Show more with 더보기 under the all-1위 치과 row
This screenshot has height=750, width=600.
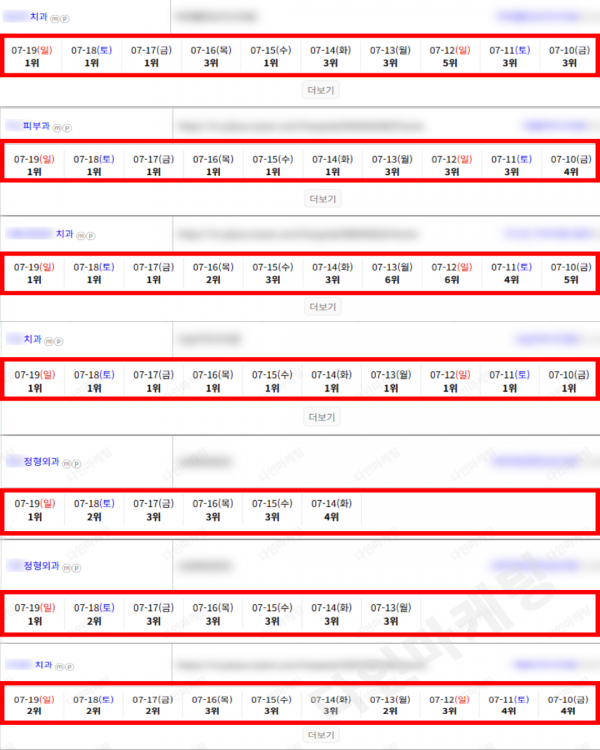pyautogui.click(x=322, y=417)
